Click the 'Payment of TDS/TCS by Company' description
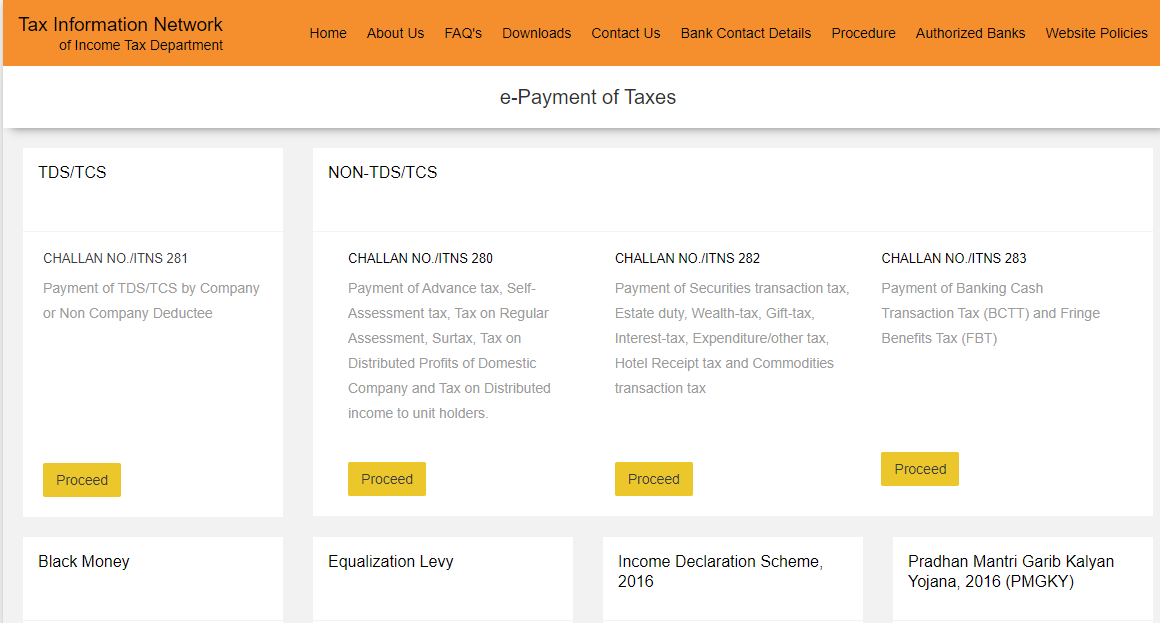This screenshot has width=1160, height=623. tap(152, 300)
